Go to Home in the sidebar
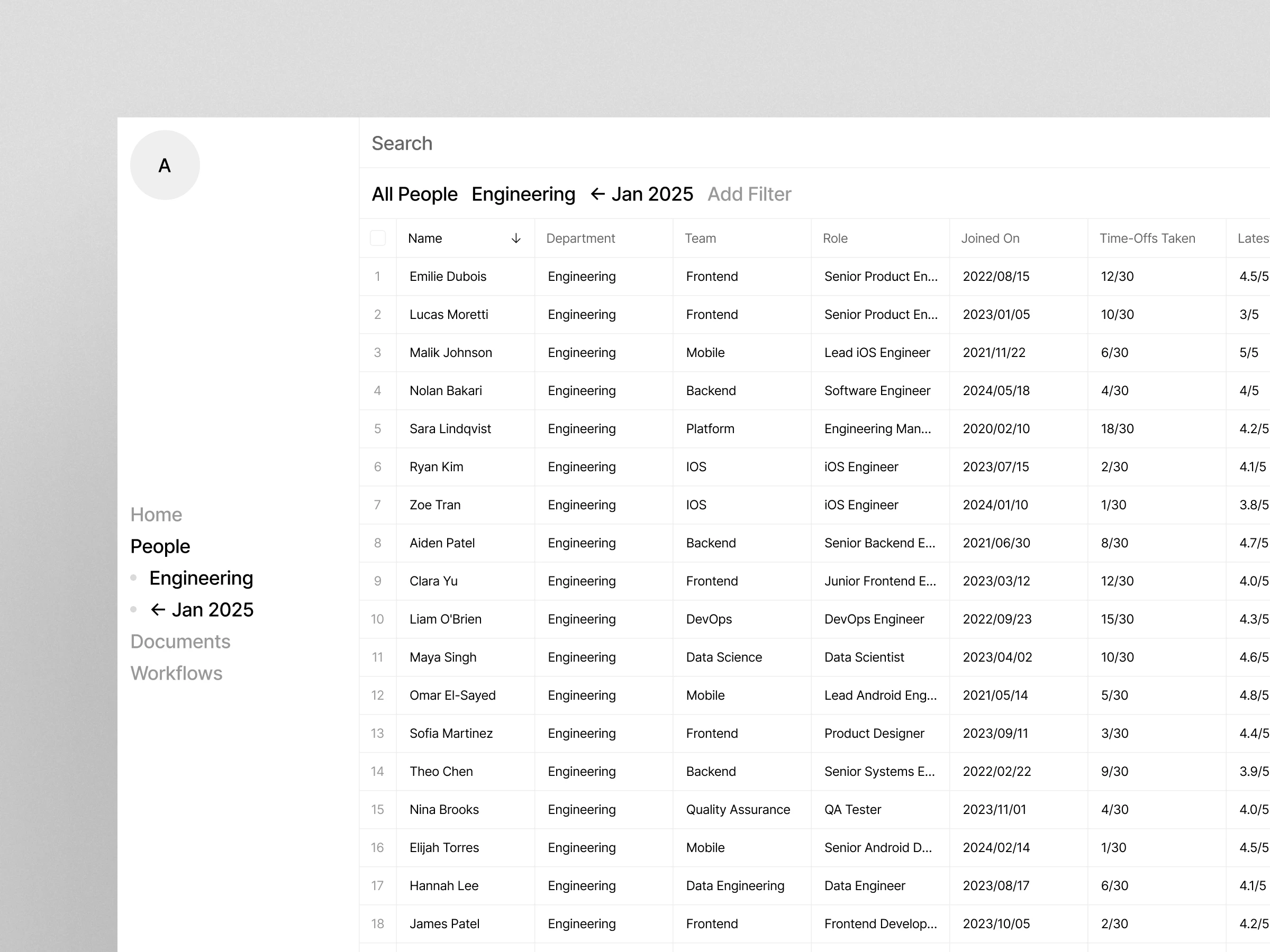Viewport: 1270px width, 952px height. click(156, 514)
